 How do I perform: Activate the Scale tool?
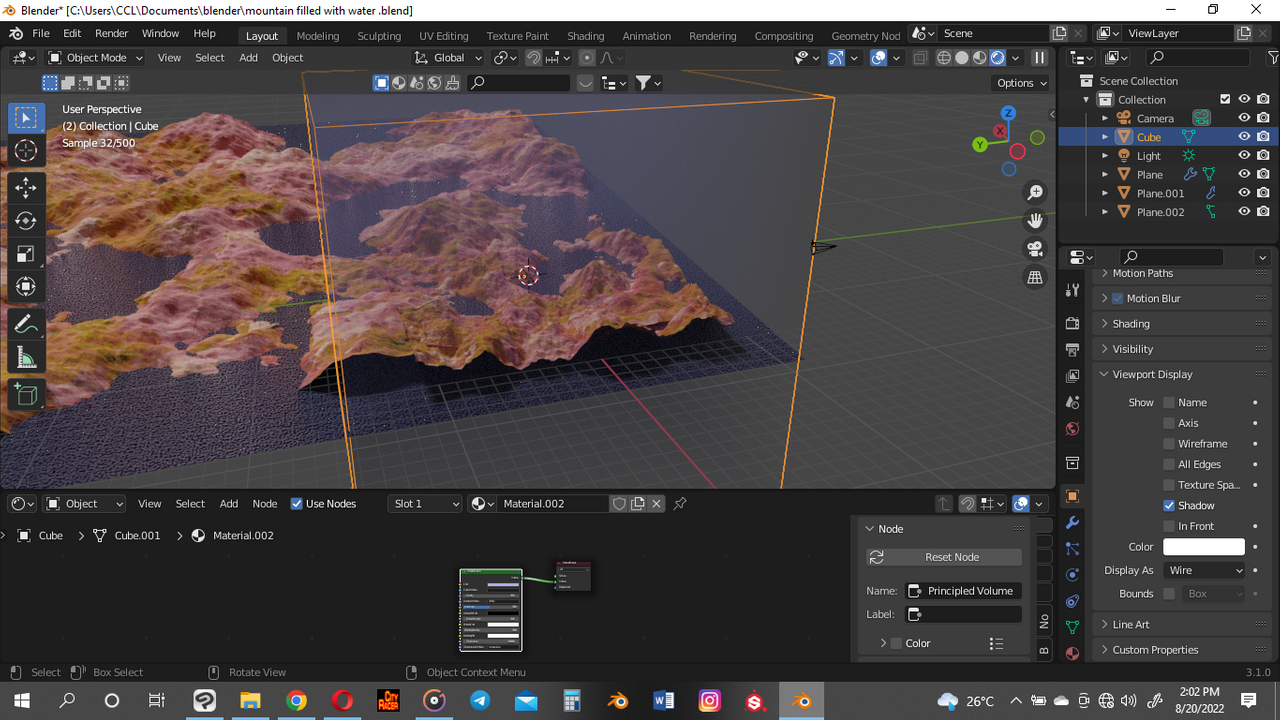click(x=26, y=254)
